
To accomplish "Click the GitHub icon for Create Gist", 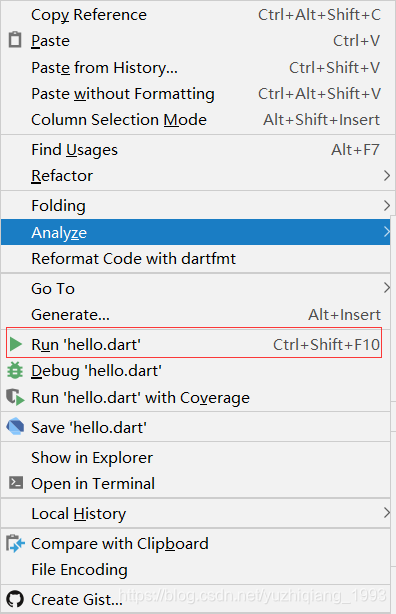I will tap(15, 600).
